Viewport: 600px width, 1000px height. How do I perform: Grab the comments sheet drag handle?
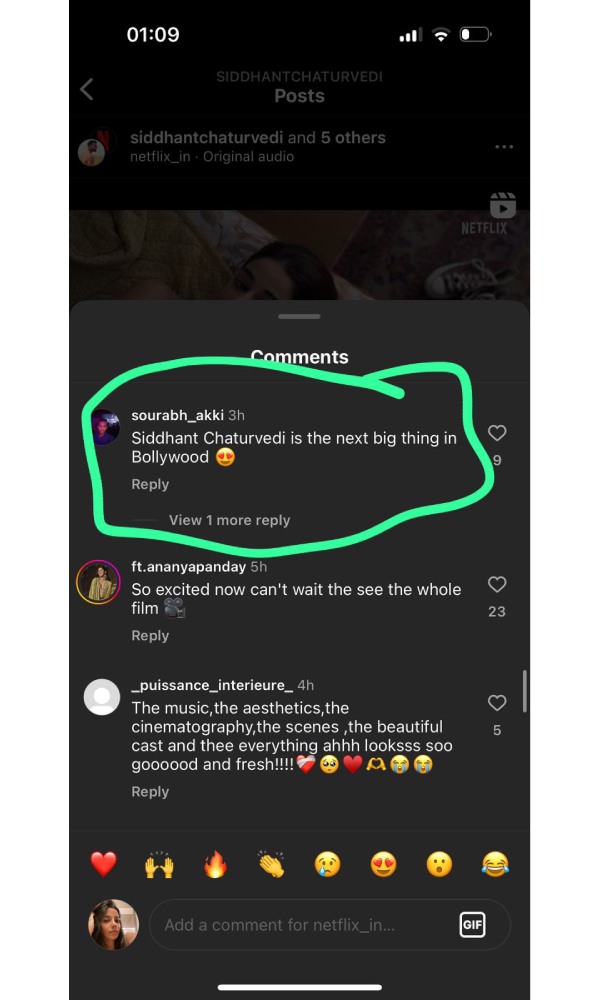299,317
